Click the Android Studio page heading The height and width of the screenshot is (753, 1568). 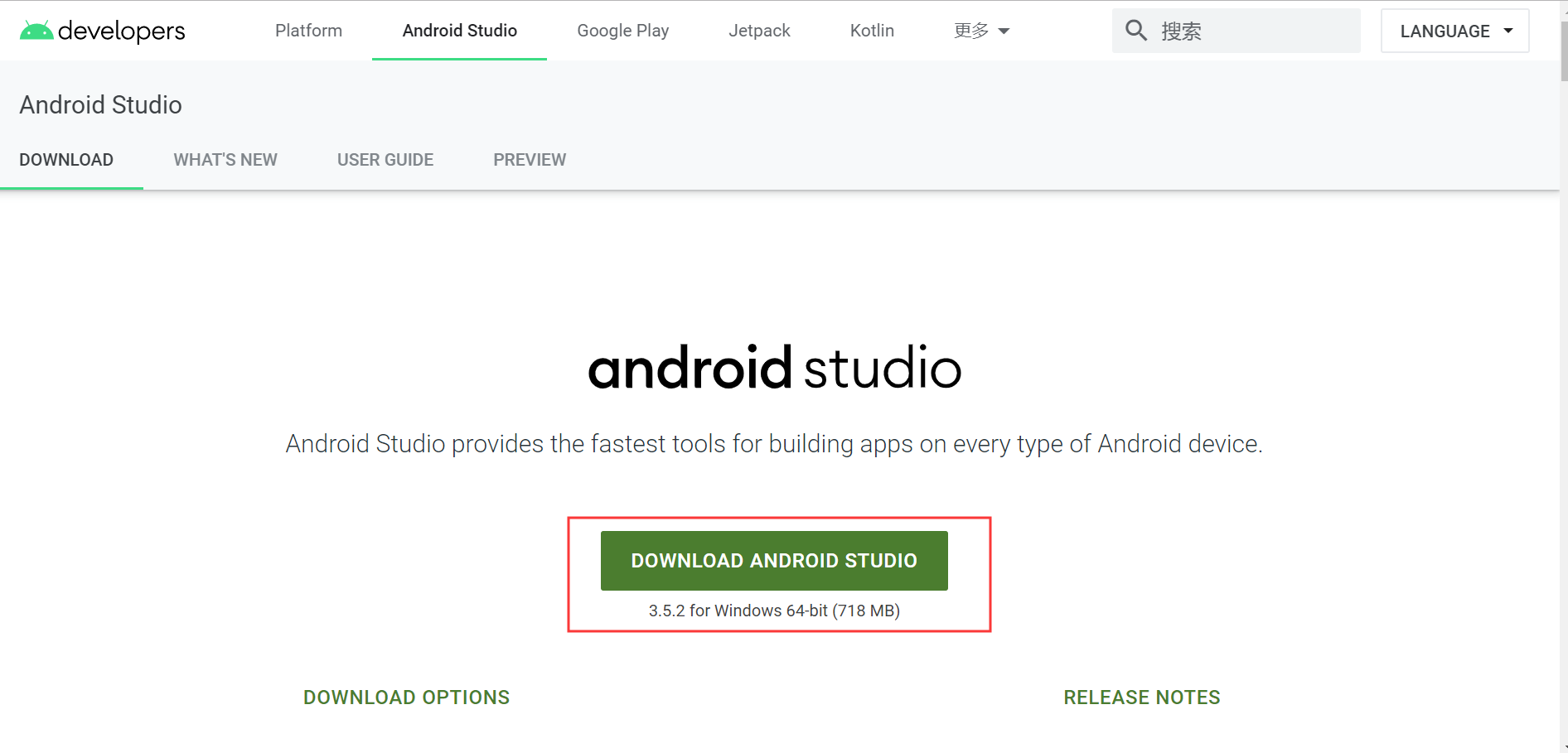coord(100,105)
